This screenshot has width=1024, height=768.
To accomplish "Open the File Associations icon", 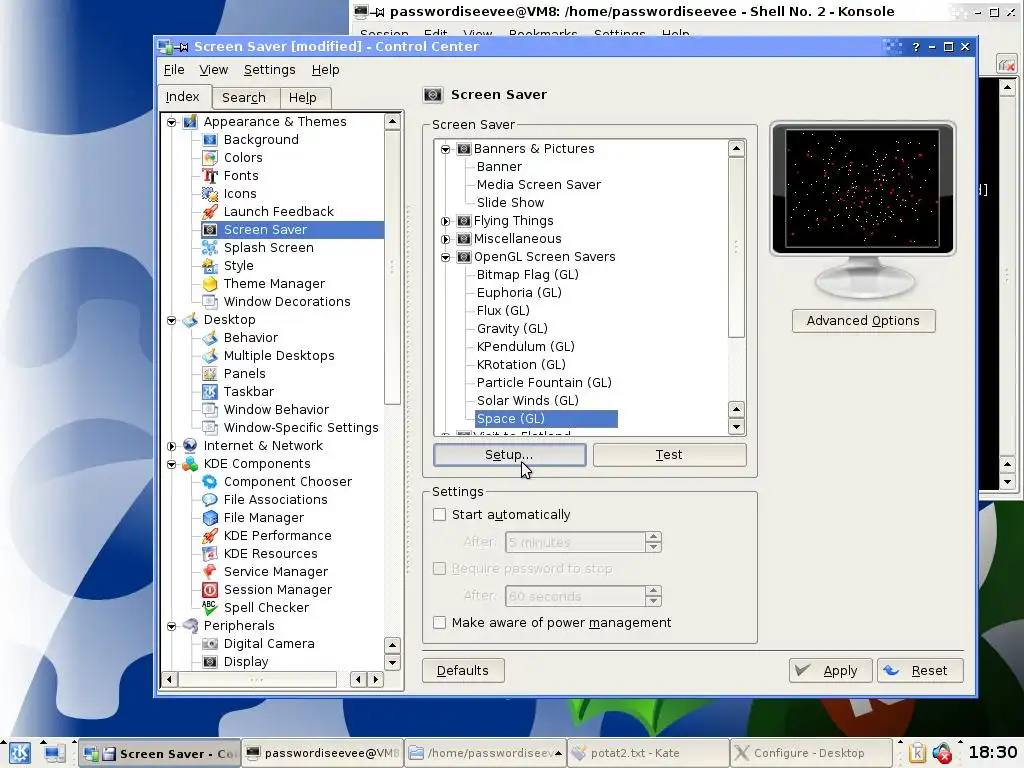I will (210, 500).
